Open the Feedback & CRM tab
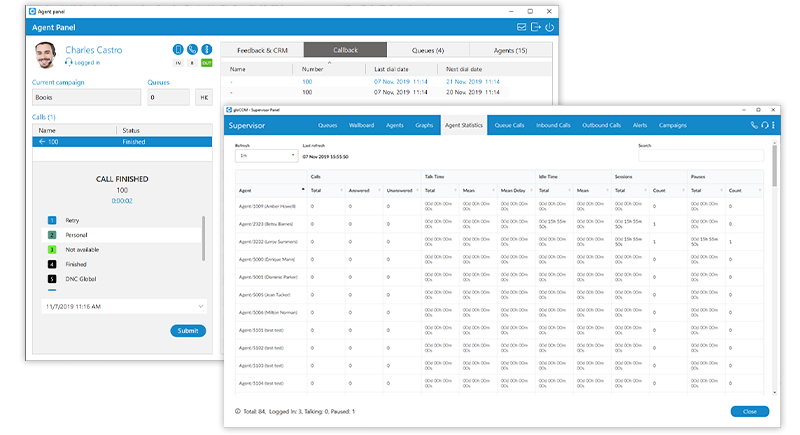This screenshot has height=435, width=800. 261,49
